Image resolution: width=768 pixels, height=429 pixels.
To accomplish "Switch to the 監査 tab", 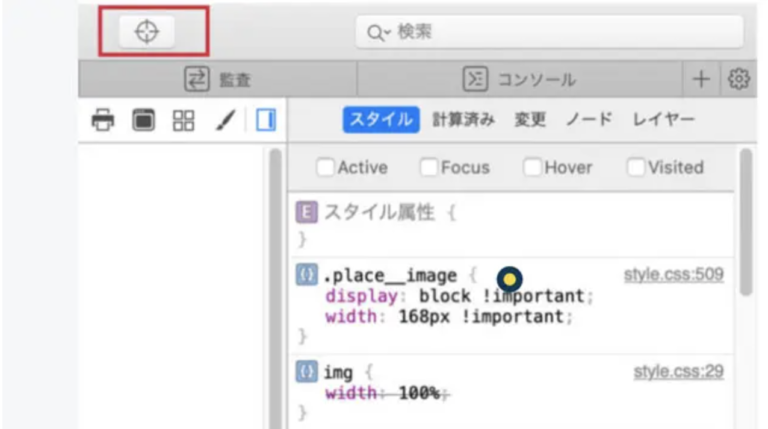I will click(x=217, y=79).
